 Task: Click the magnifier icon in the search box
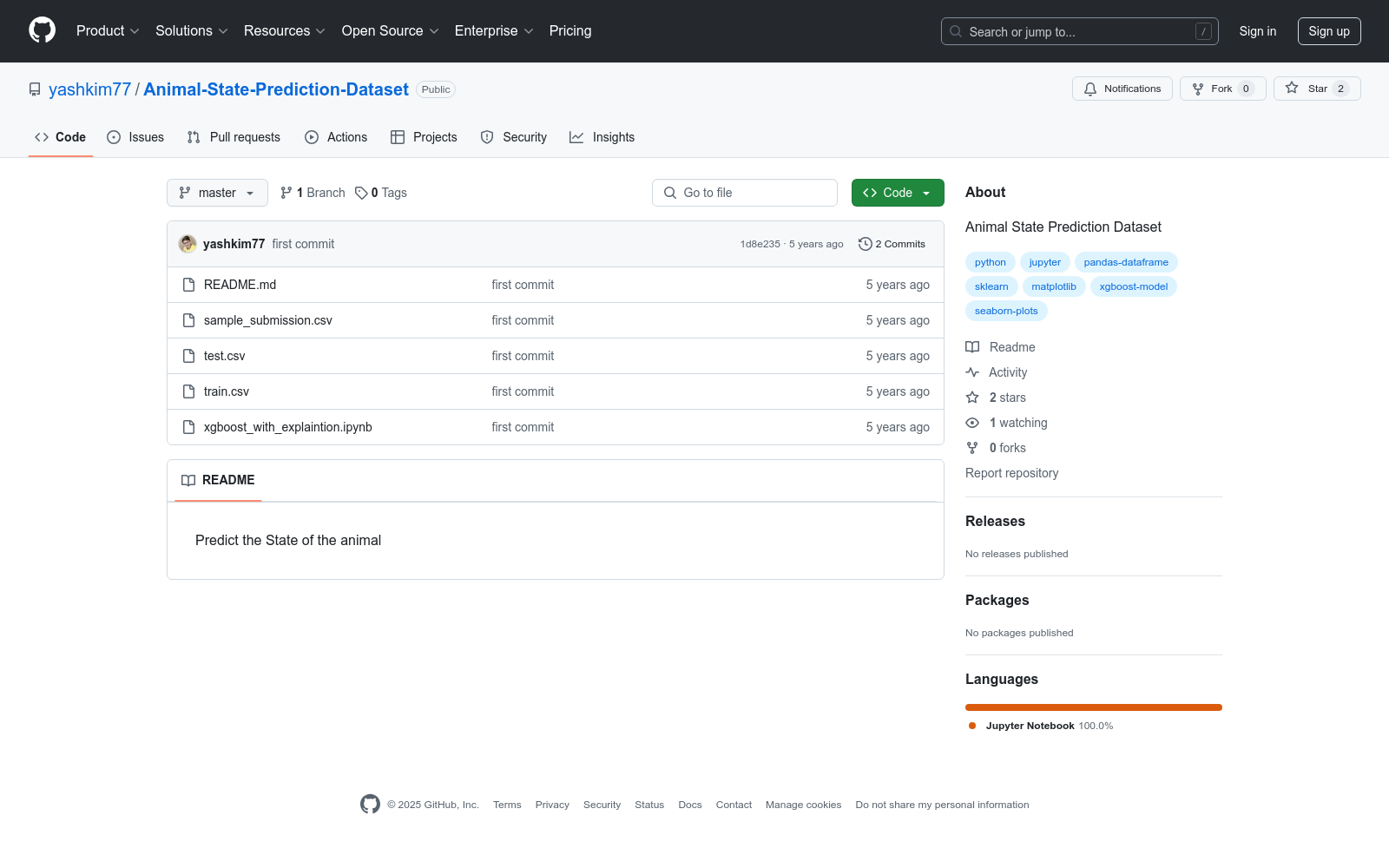coord(956,31)
